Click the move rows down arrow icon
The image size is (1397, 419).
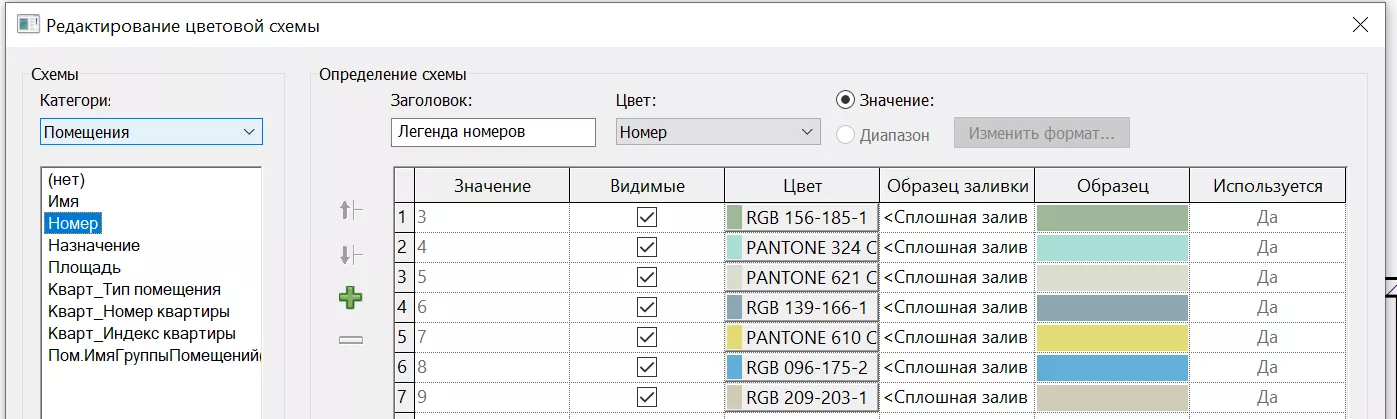351,255
